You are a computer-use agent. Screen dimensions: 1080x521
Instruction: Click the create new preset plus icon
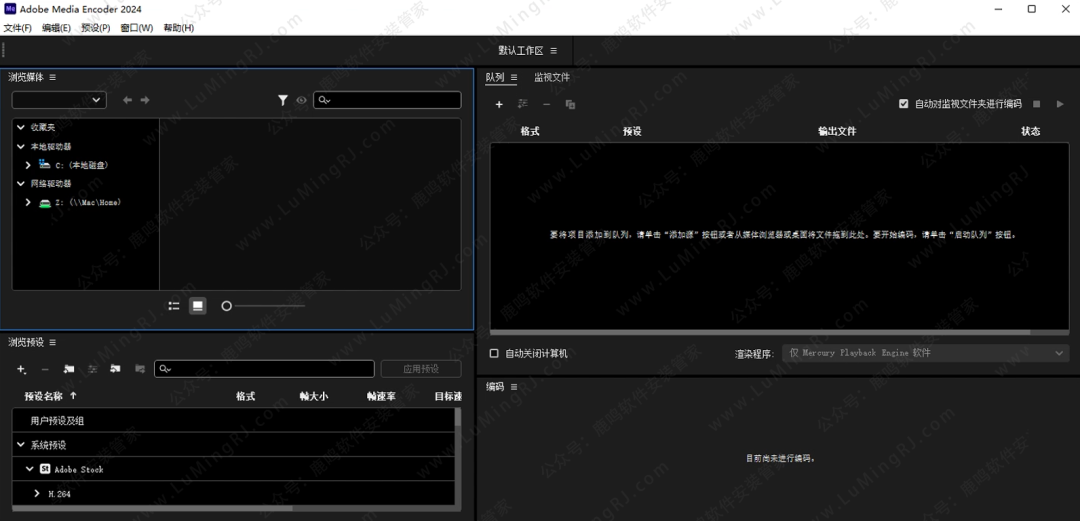pyautogui.click(x=21, y=369)
